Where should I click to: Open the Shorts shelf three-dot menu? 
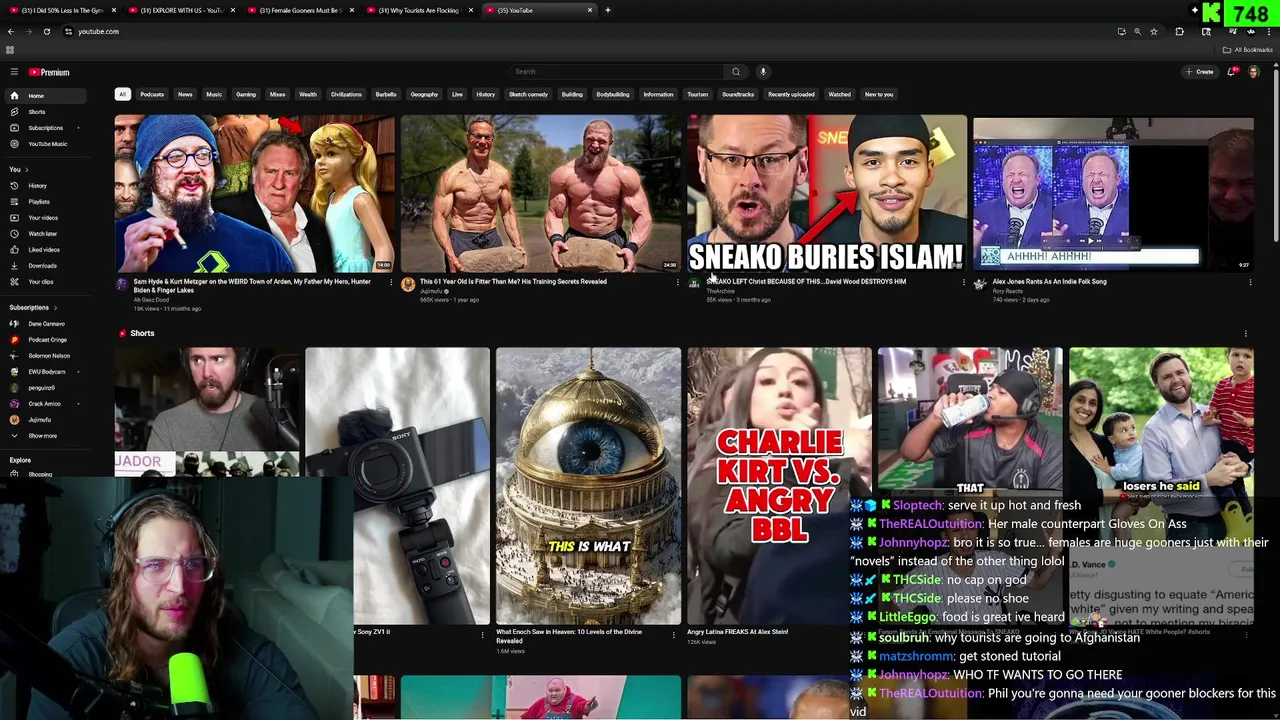(1246, 334)
